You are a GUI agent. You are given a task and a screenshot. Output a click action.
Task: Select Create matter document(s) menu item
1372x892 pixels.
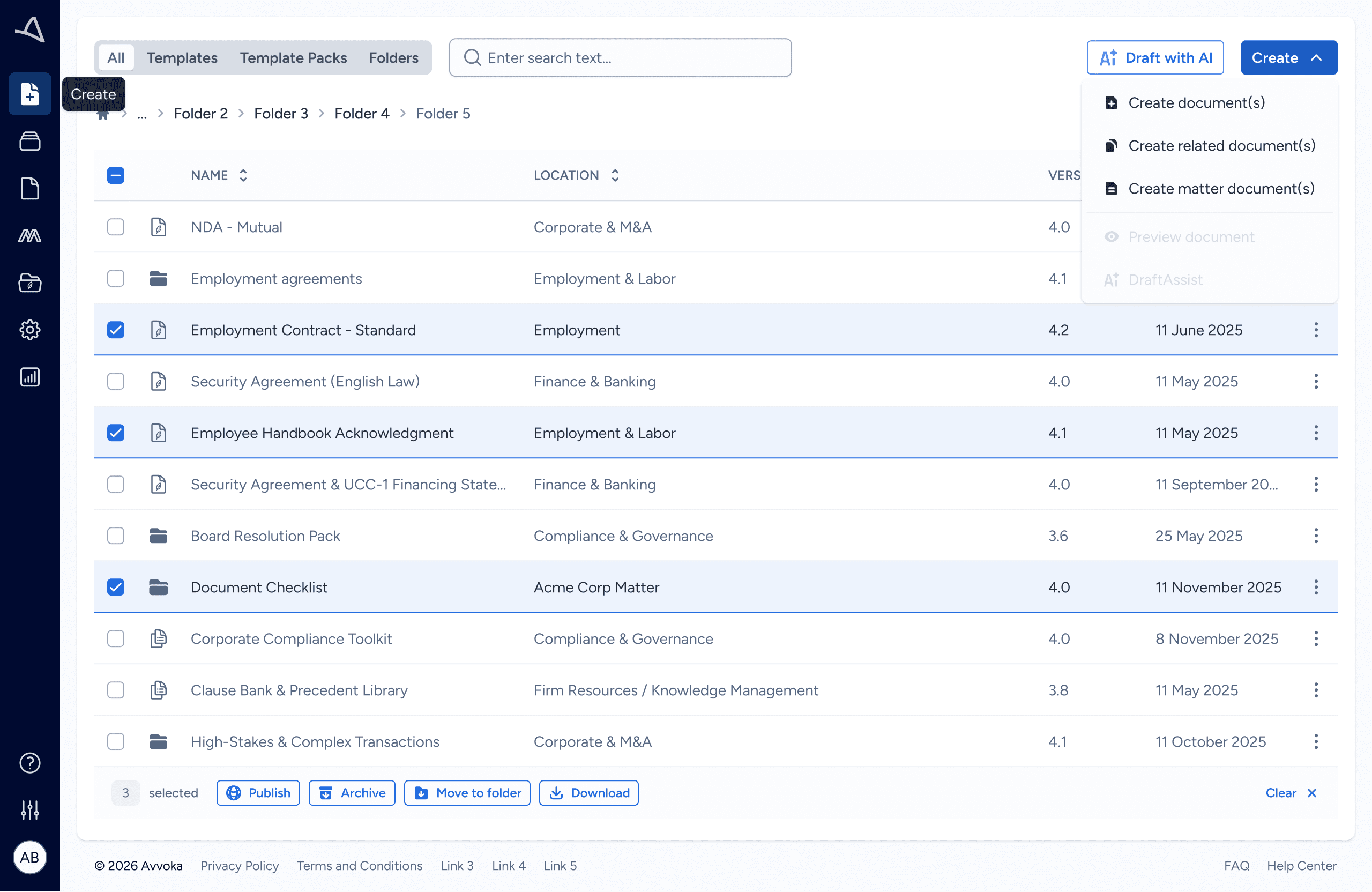tap(1220, 189)
